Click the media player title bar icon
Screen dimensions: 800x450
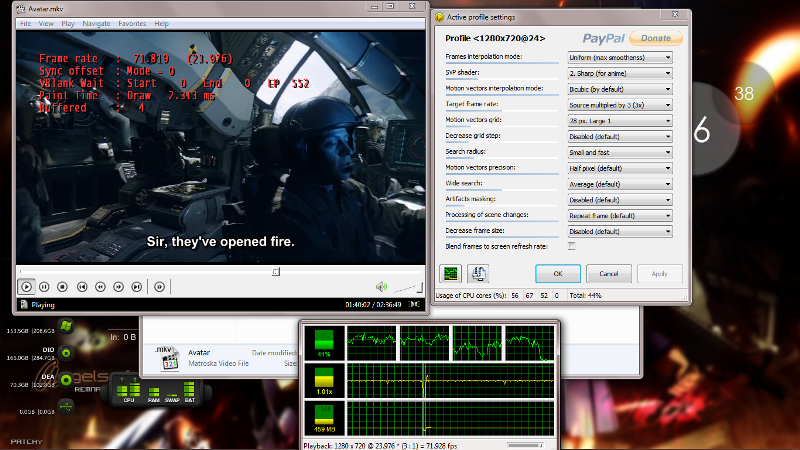(21, 9)
